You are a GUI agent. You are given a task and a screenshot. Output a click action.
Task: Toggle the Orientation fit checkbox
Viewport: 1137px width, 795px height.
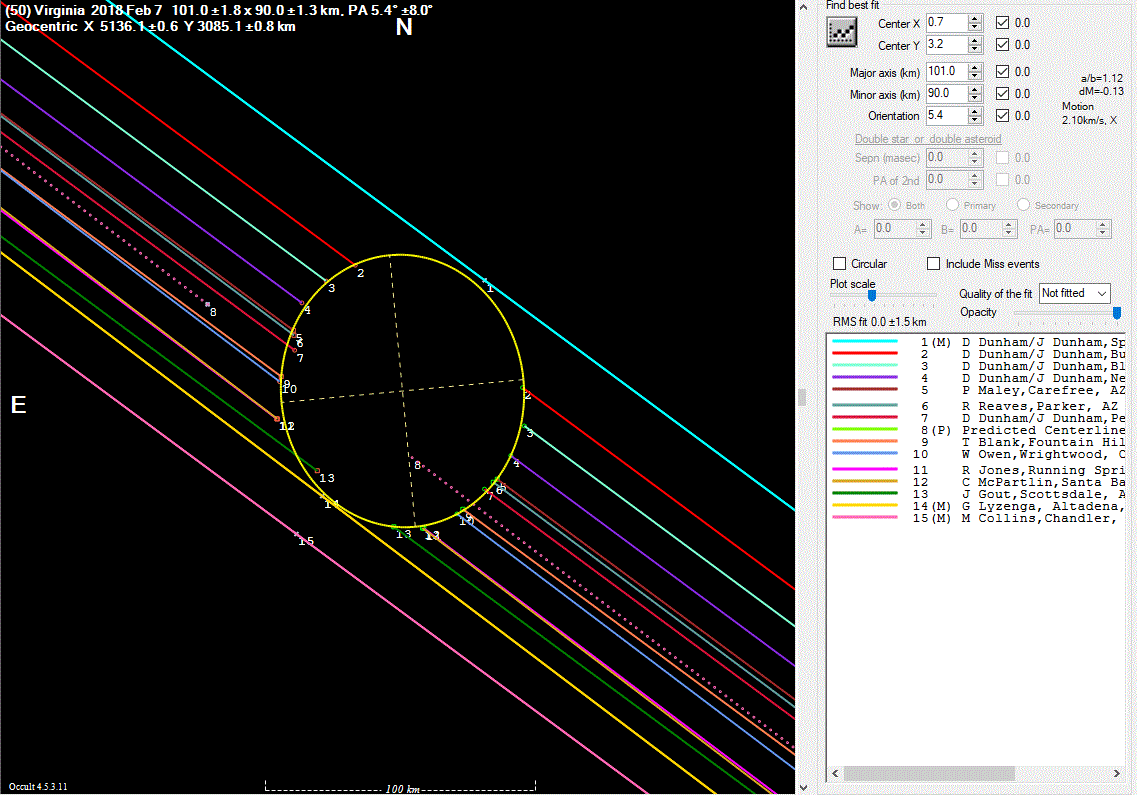click(1002, 115)
